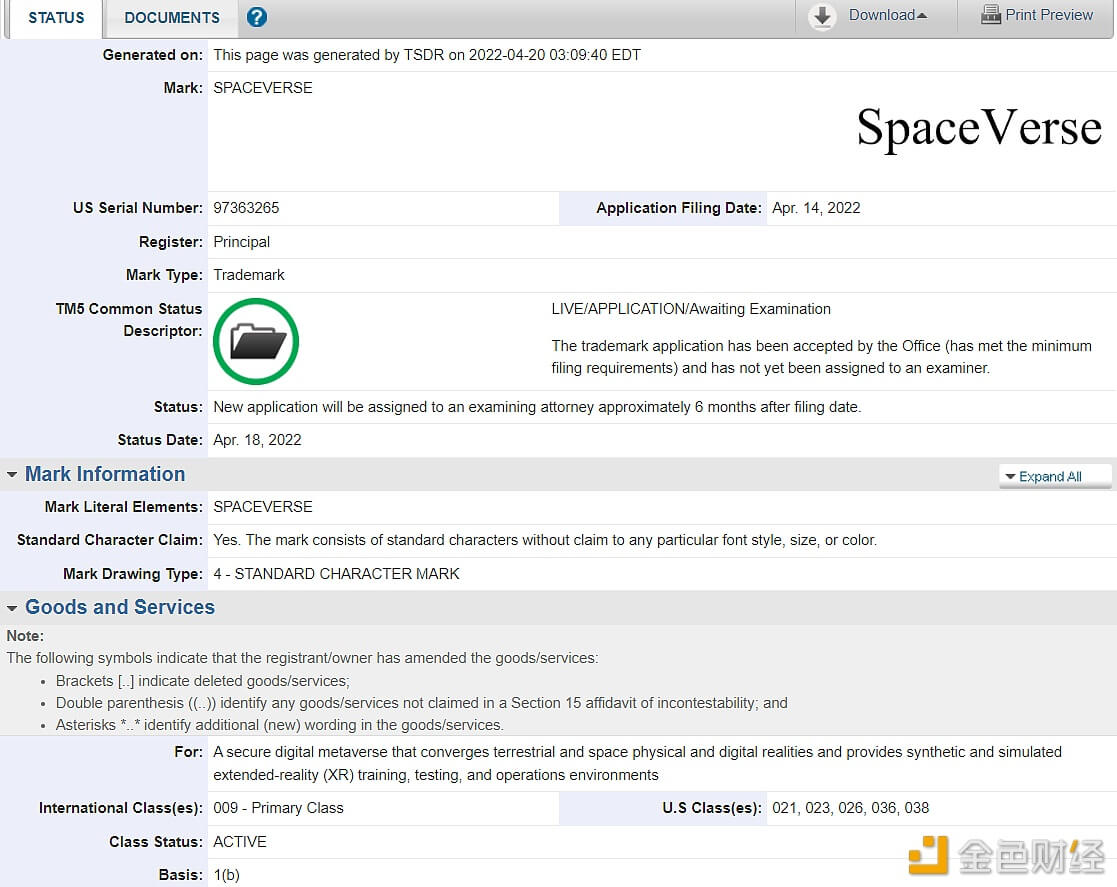
Task: Click the Goods and Services heading
Action: coord(120,607)
